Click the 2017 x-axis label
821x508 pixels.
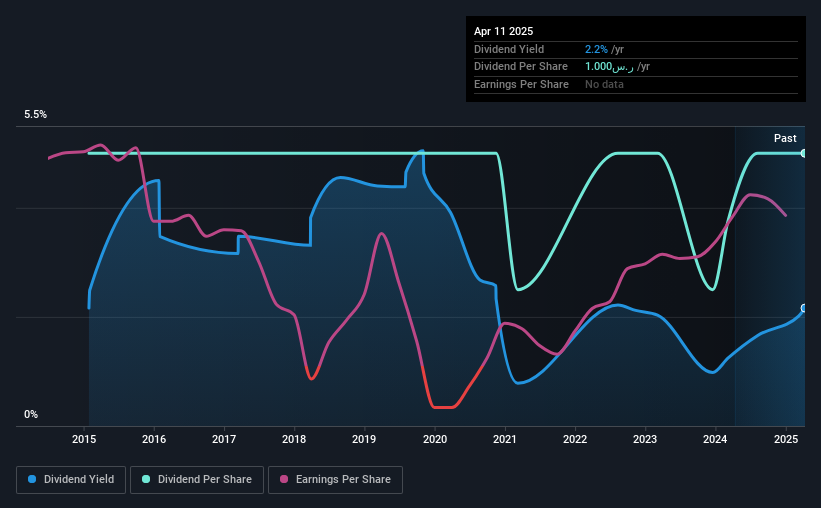pyautogui.click(x=224, y=439)
